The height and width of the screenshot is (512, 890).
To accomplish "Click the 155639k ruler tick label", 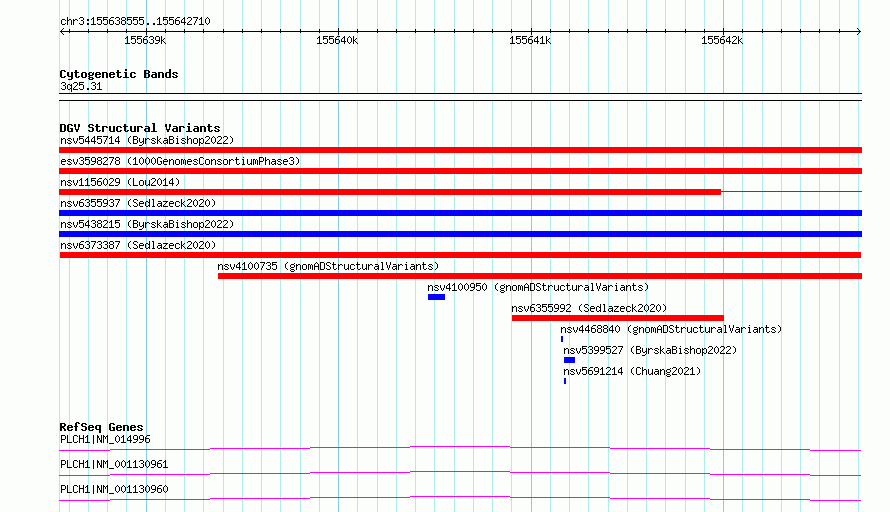I will [145, 40].
